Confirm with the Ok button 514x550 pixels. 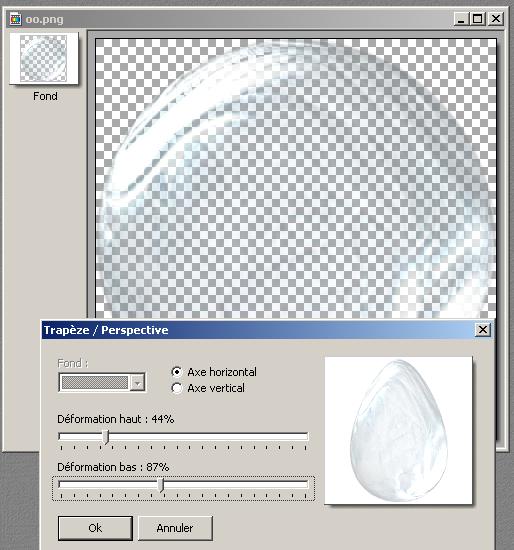pyautogui.click(x=95, y=528)
